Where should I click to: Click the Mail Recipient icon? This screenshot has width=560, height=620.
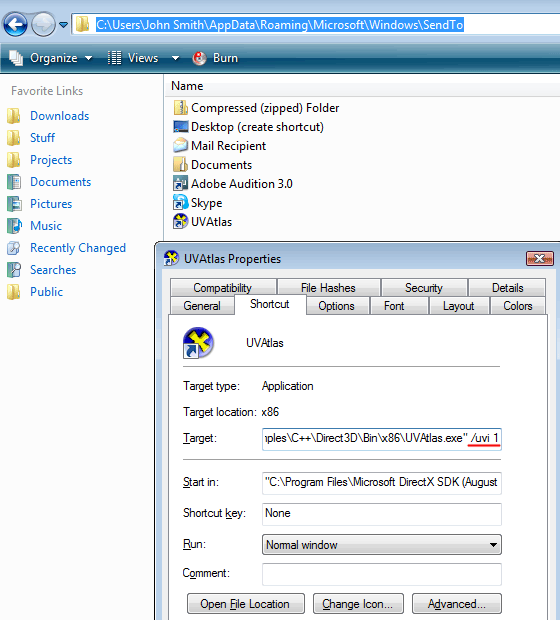[180, 146]
